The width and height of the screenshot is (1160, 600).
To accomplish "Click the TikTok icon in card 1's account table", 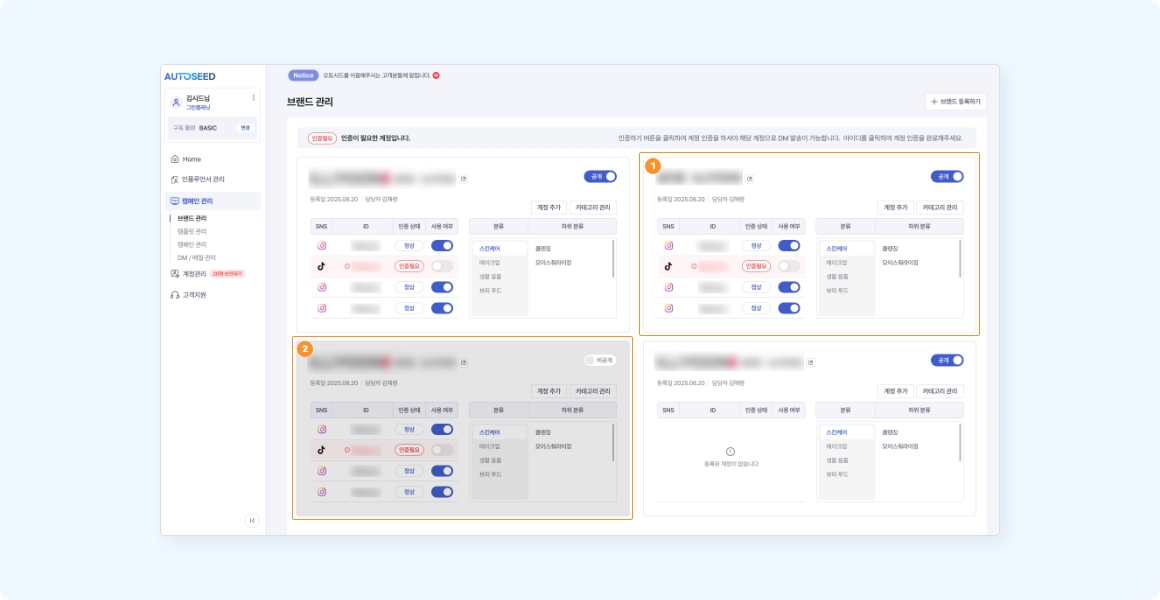I will pos(668,266).
